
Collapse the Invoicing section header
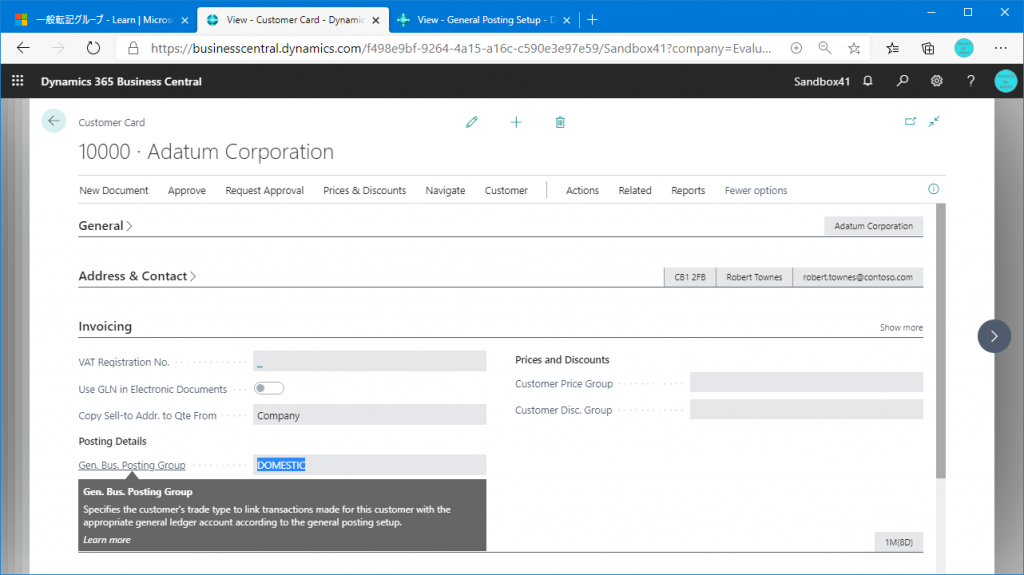coord(104,326)
